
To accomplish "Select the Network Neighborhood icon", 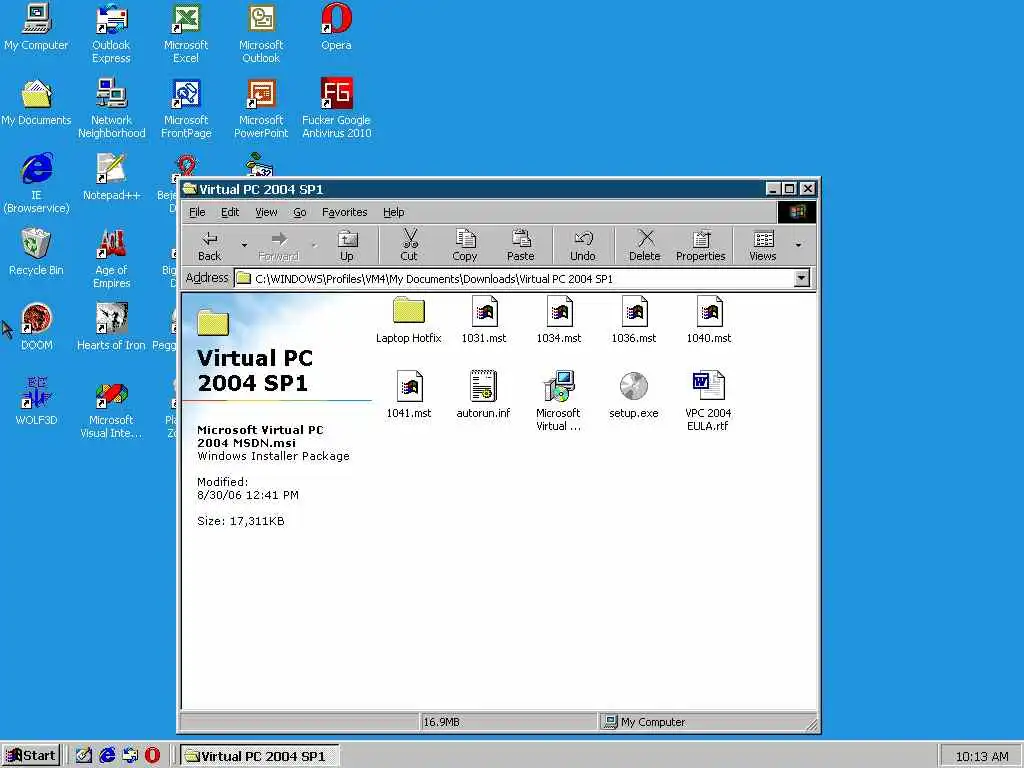I will coord(112,108).
